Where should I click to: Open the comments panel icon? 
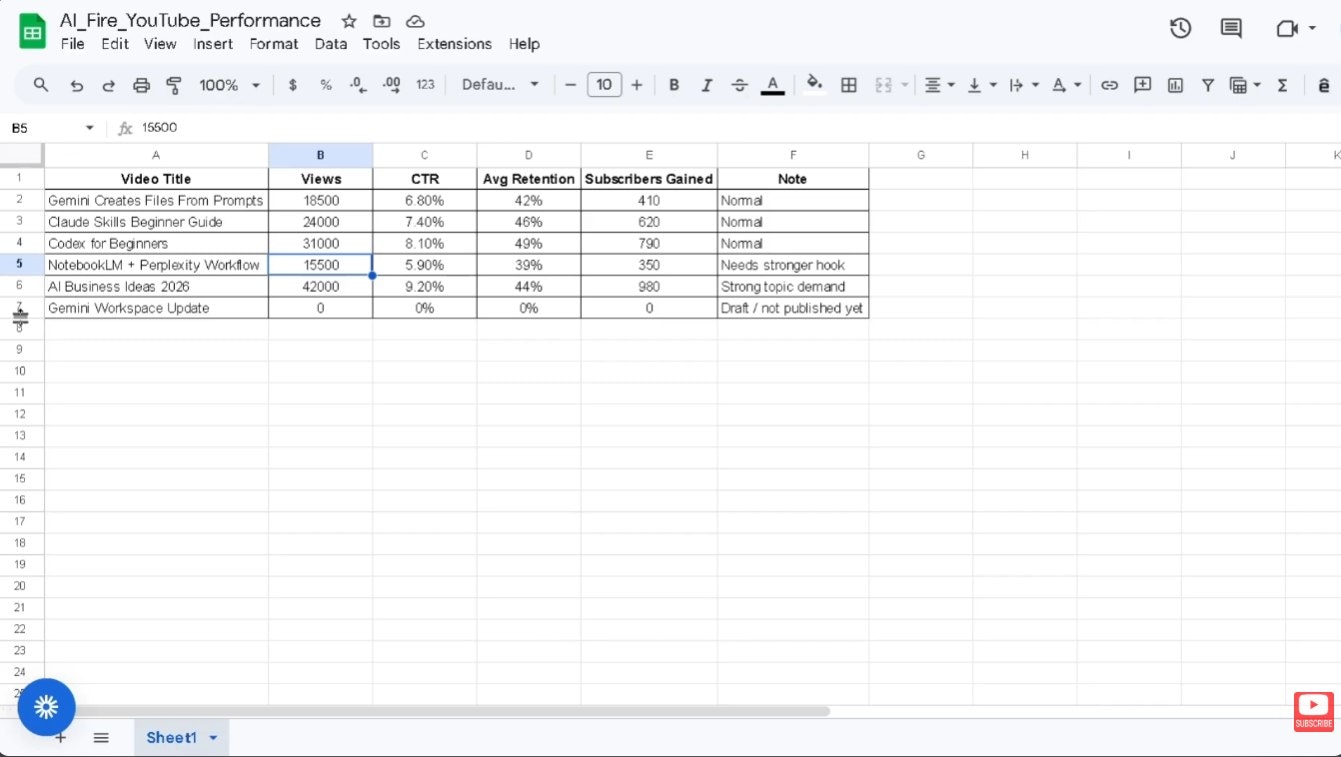[x=1232, y=29]
